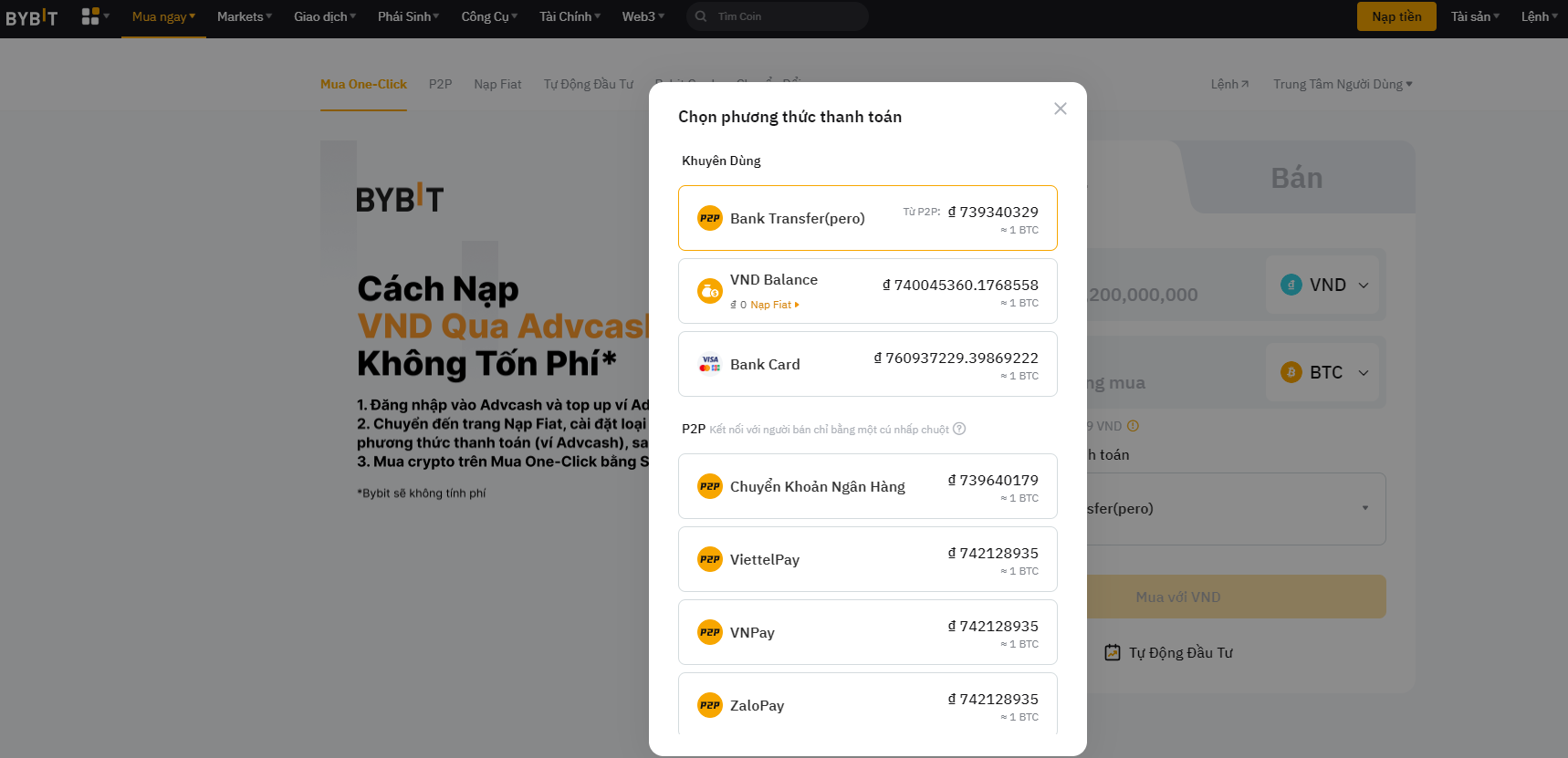
Task: Open the payment method selector showing sfer(pero)
Action: tap(1237, 508)
